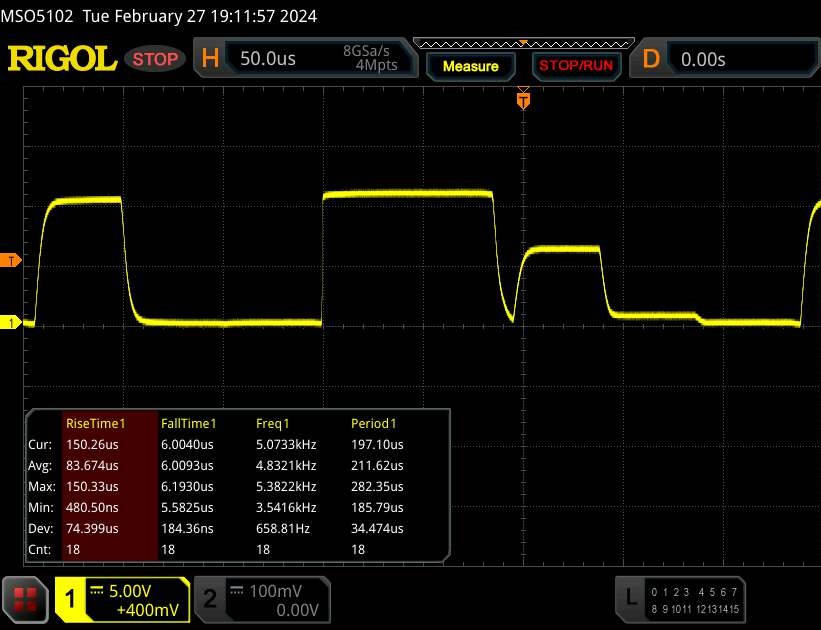Click FallTime1 max value 6.1930us
The image size is (821, 630).
(x=187, y=486)
